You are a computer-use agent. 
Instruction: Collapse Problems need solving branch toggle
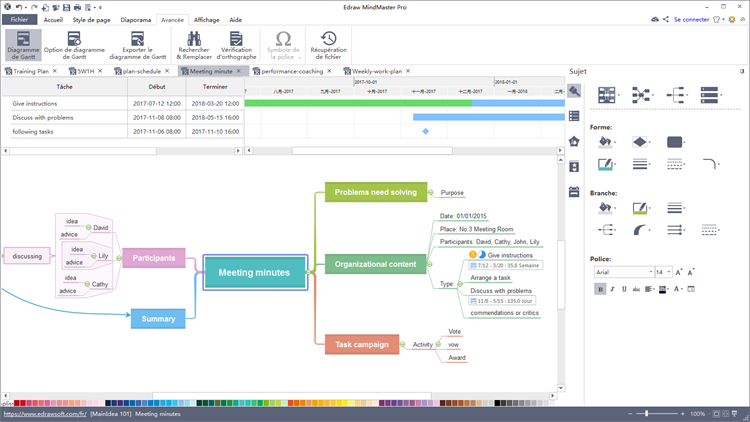pyautogui.click(x=431, y=192)
